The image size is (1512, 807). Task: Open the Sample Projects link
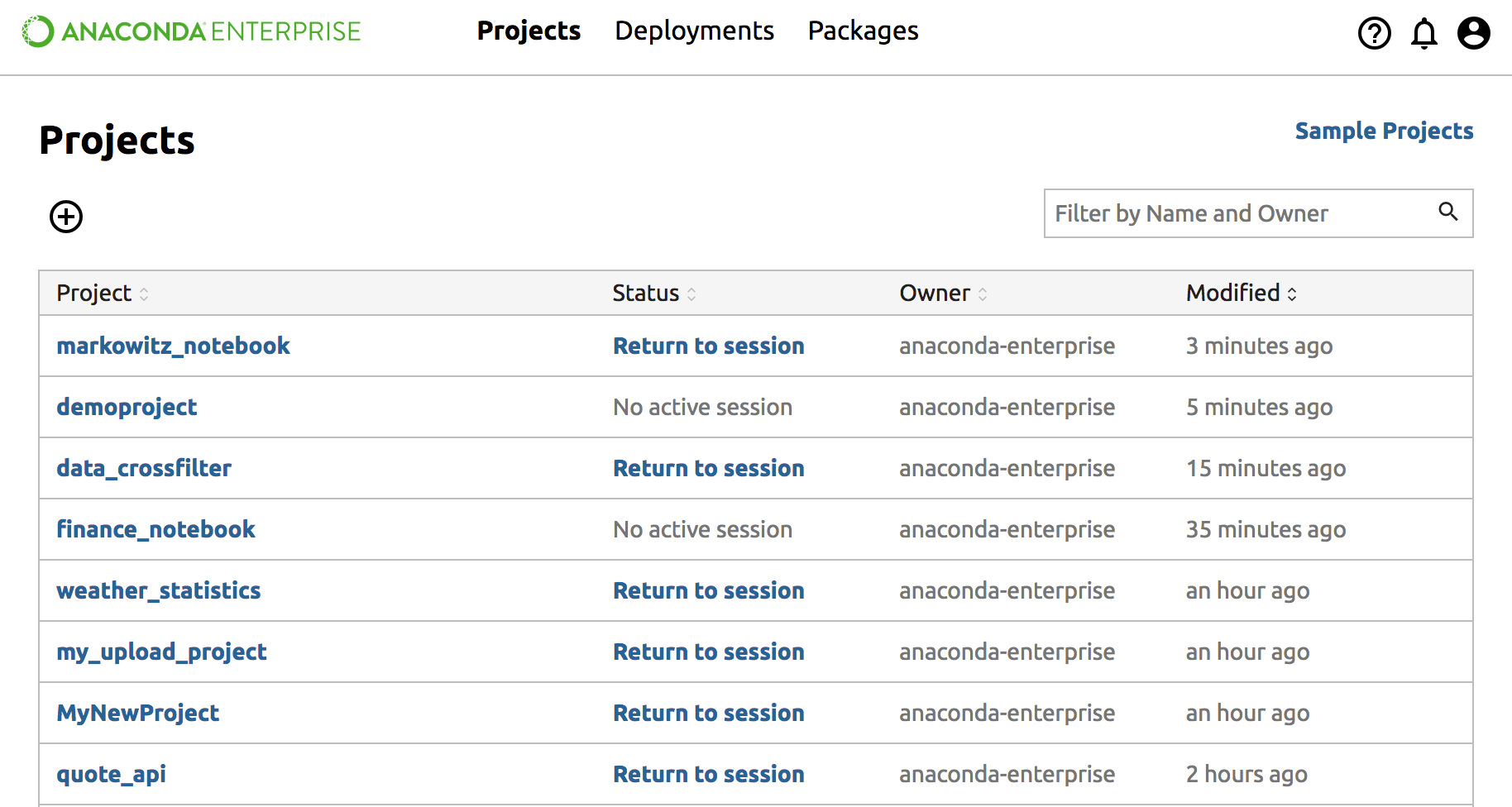click(1384, 131)
